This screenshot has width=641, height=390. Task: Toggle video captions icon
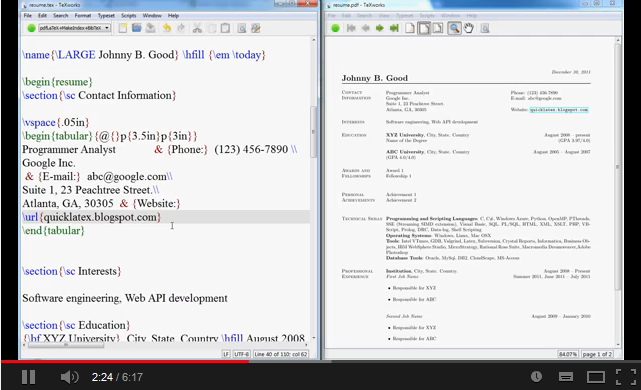566,377
